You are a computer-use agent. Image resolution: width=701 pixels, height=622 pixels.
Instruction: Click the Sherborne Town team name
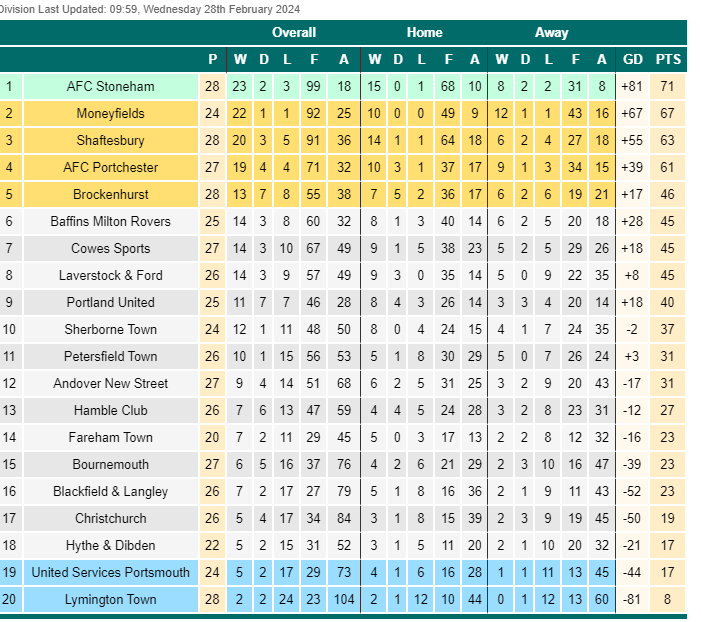tap(110, 330)
